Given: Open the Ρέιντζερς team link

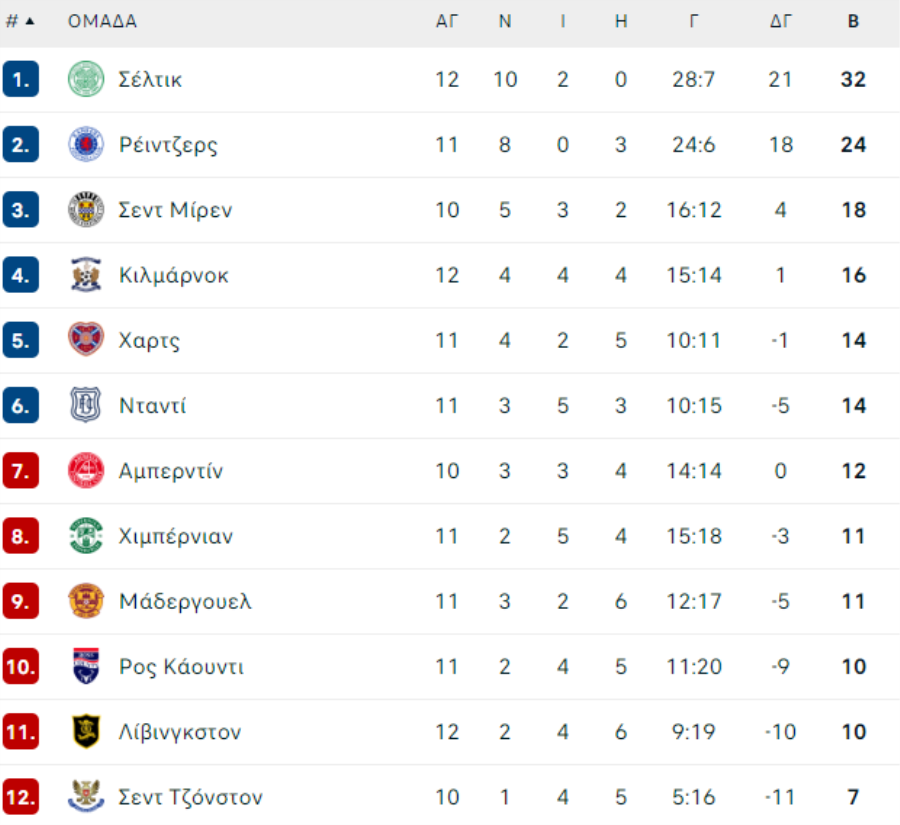Looking at the screenshot, I should point(168,145).
